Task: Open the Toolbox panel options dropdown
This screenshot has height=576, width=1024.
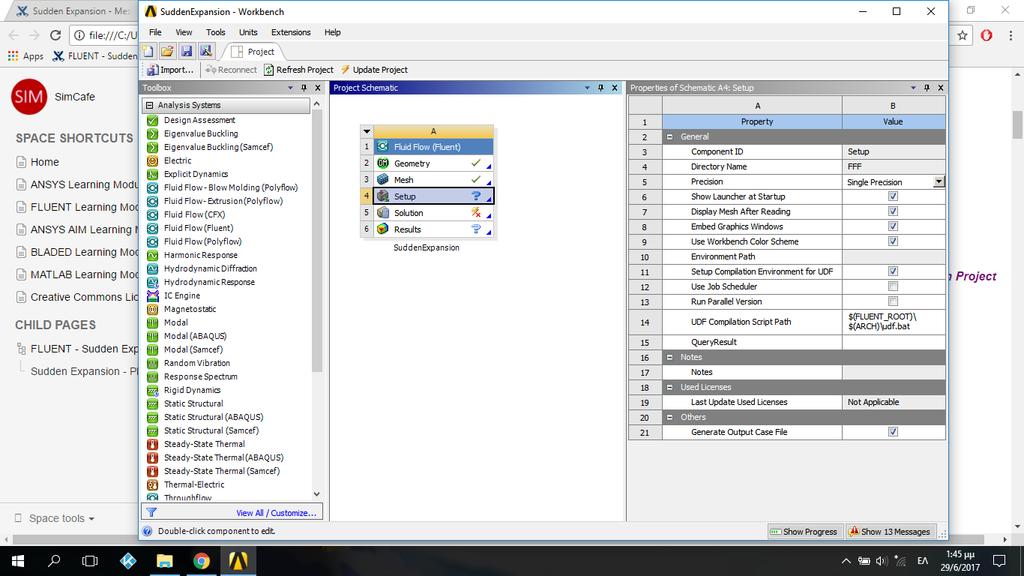Action: point(290,88)
